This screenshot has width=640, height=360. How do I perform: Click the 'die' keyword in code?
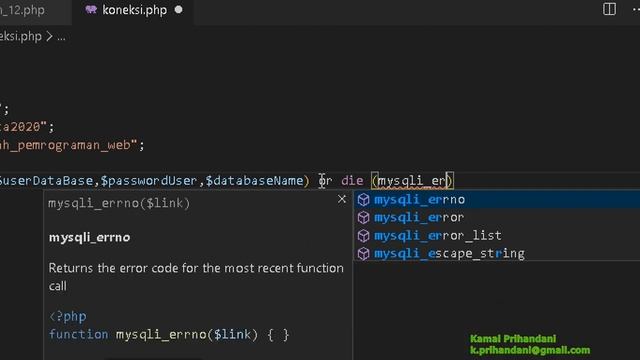point(352,181)
